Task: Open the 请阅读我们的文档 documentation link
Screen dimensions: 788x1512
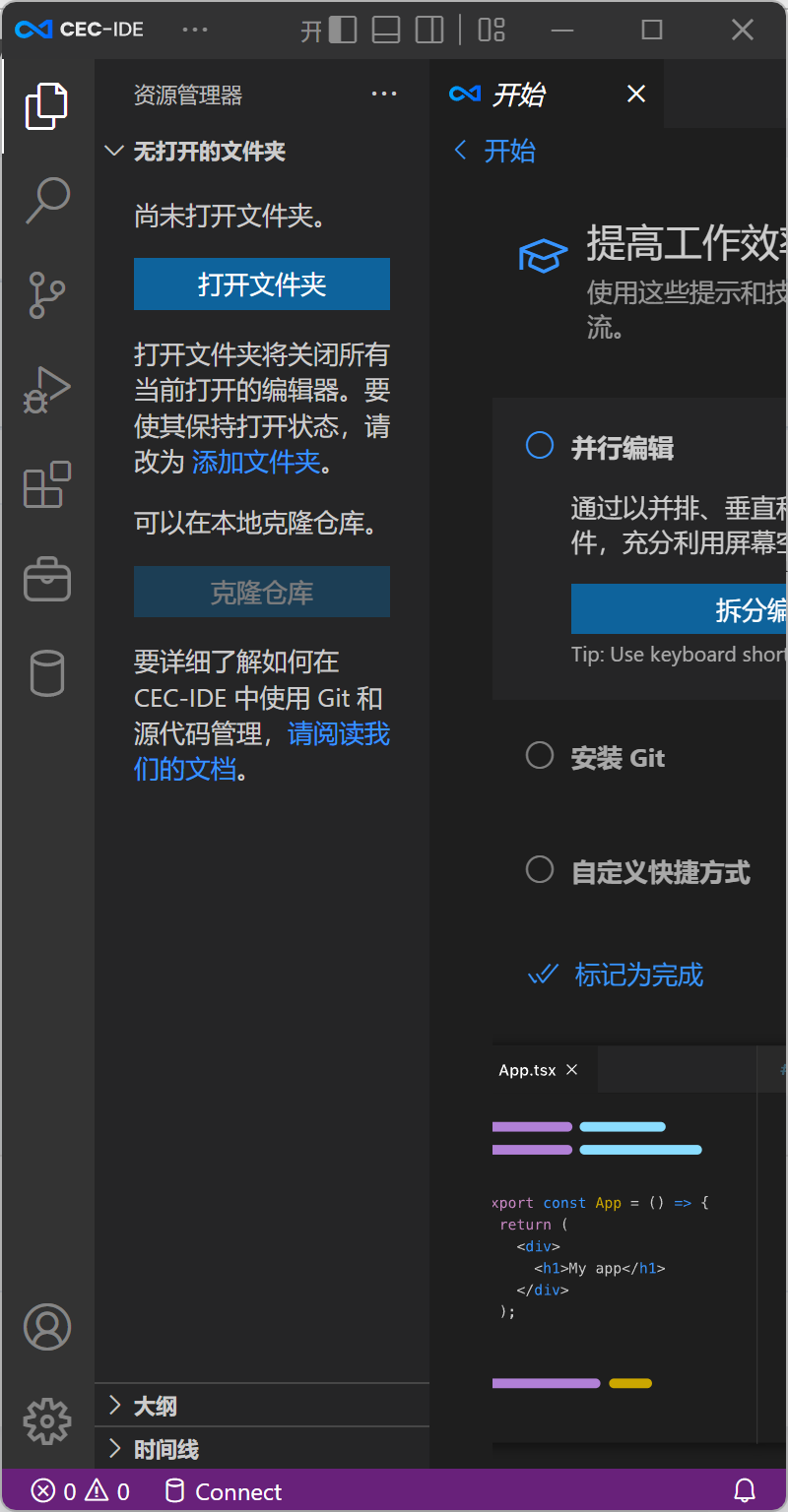Action: coord(262,751)
